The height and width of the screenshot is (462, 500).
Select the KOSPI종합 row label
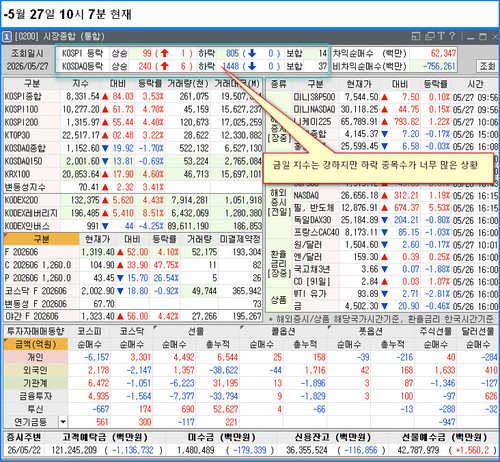coord(23,97)
